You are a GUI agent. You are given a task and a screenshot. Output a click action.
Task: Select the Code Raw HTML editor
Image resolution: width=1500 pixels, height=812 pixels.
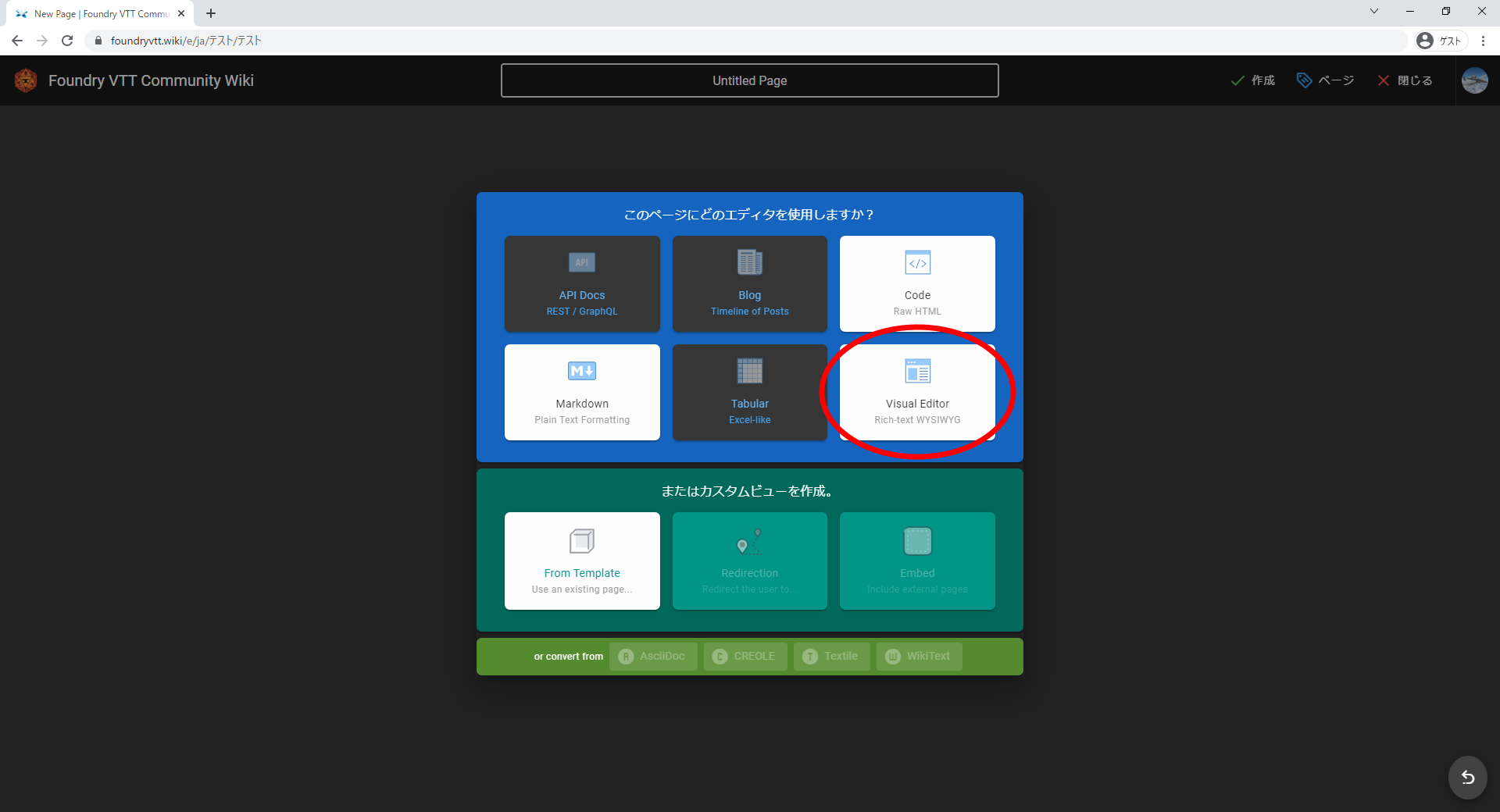[917, 284]
